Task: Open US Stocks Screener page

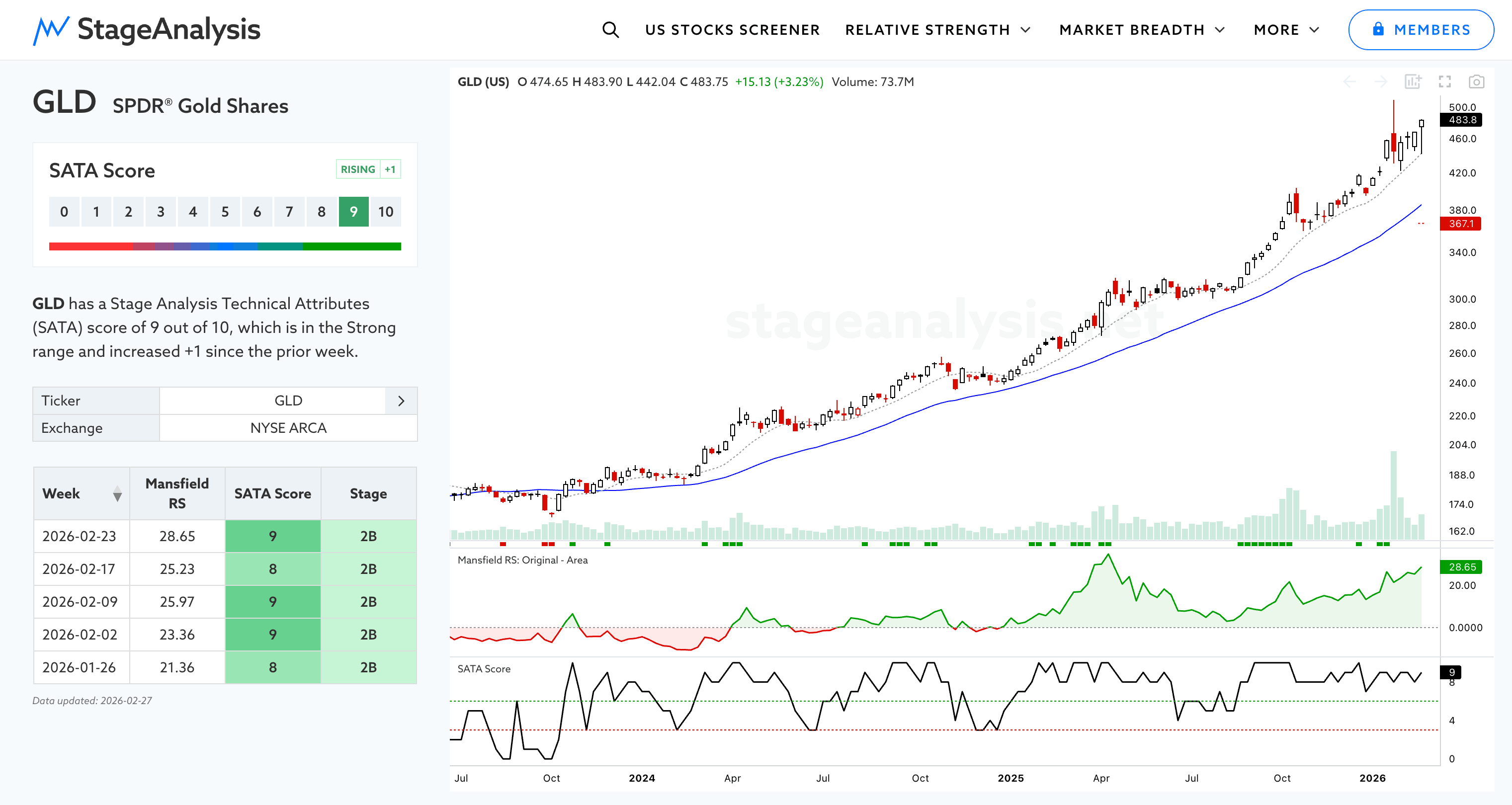Action: pos(732,30)
